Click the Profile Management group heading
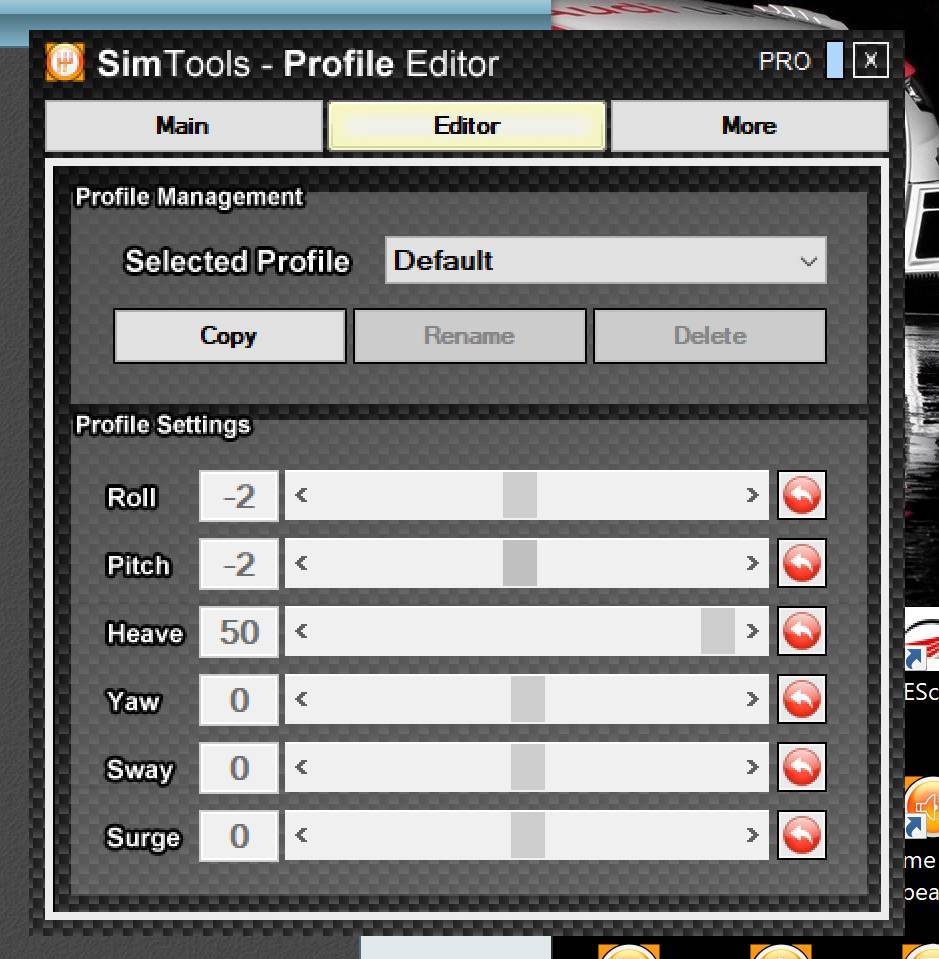939x959 pixels. 189,197
